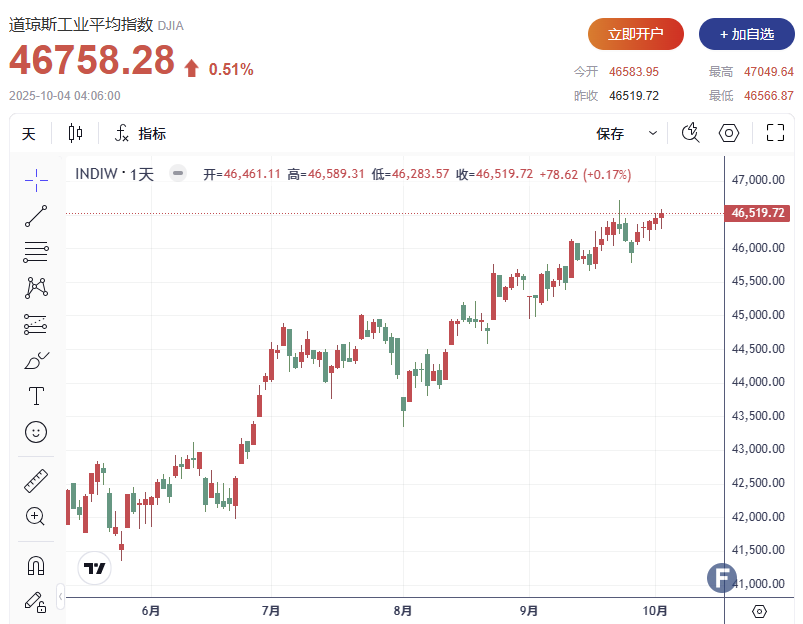Select the trend line drawing tool
The width and height of the screenshot is (803, 624).
click(36, 215)
